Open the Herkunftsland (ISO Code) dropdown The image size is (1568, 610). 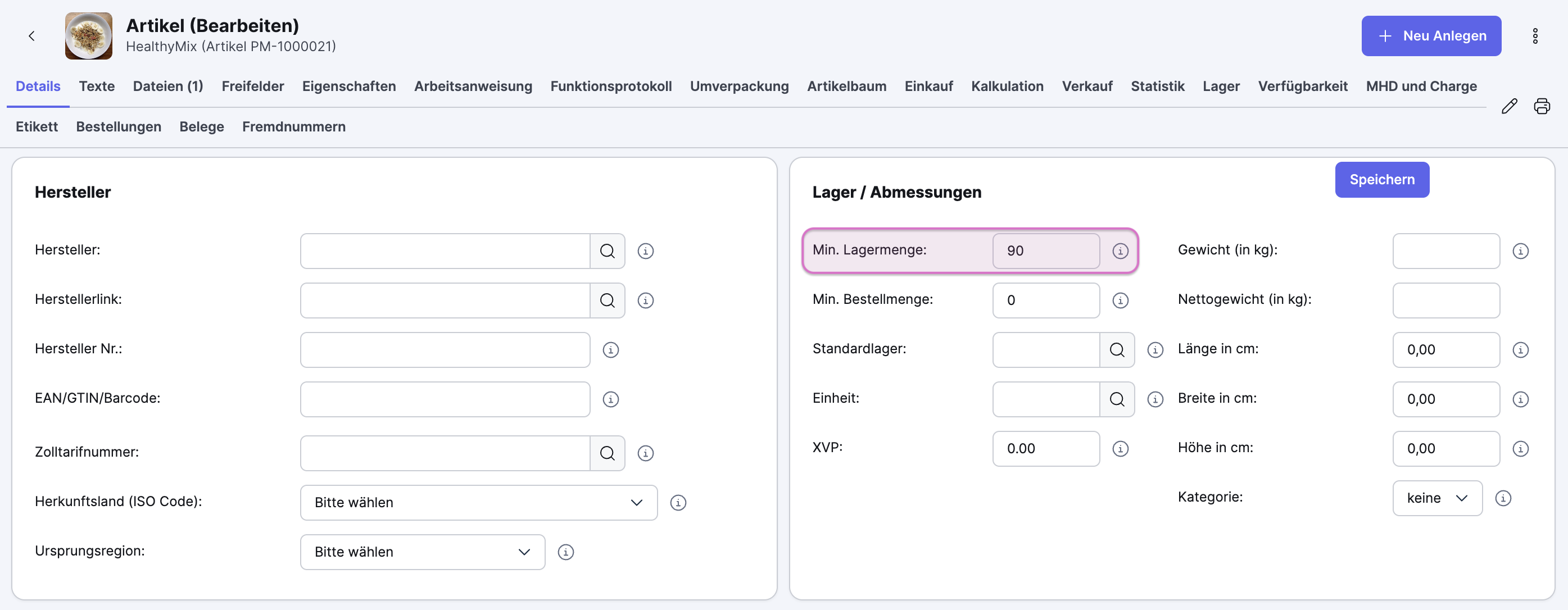point(478,502)
